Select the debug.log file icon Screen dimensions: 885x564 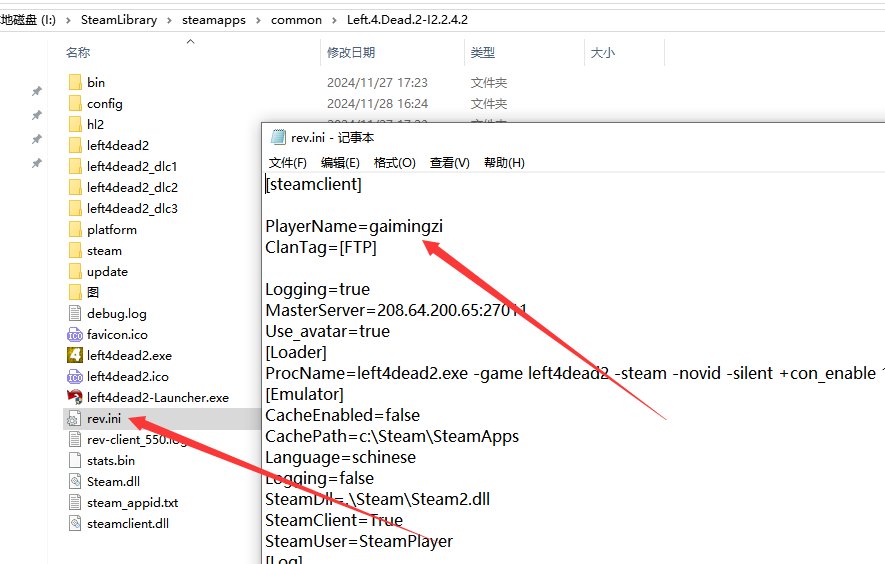click(x=74, y=313)
